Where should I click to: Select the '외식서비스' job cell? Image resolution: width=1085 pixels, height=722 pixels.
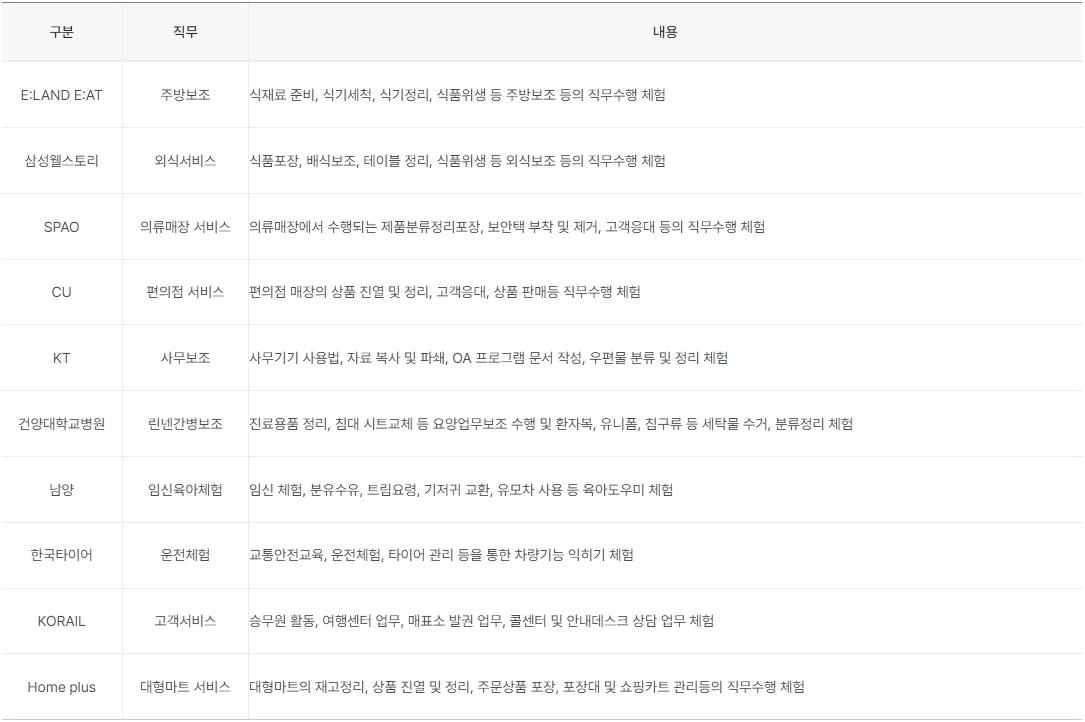pyautogui.click(x=185, y=161)
